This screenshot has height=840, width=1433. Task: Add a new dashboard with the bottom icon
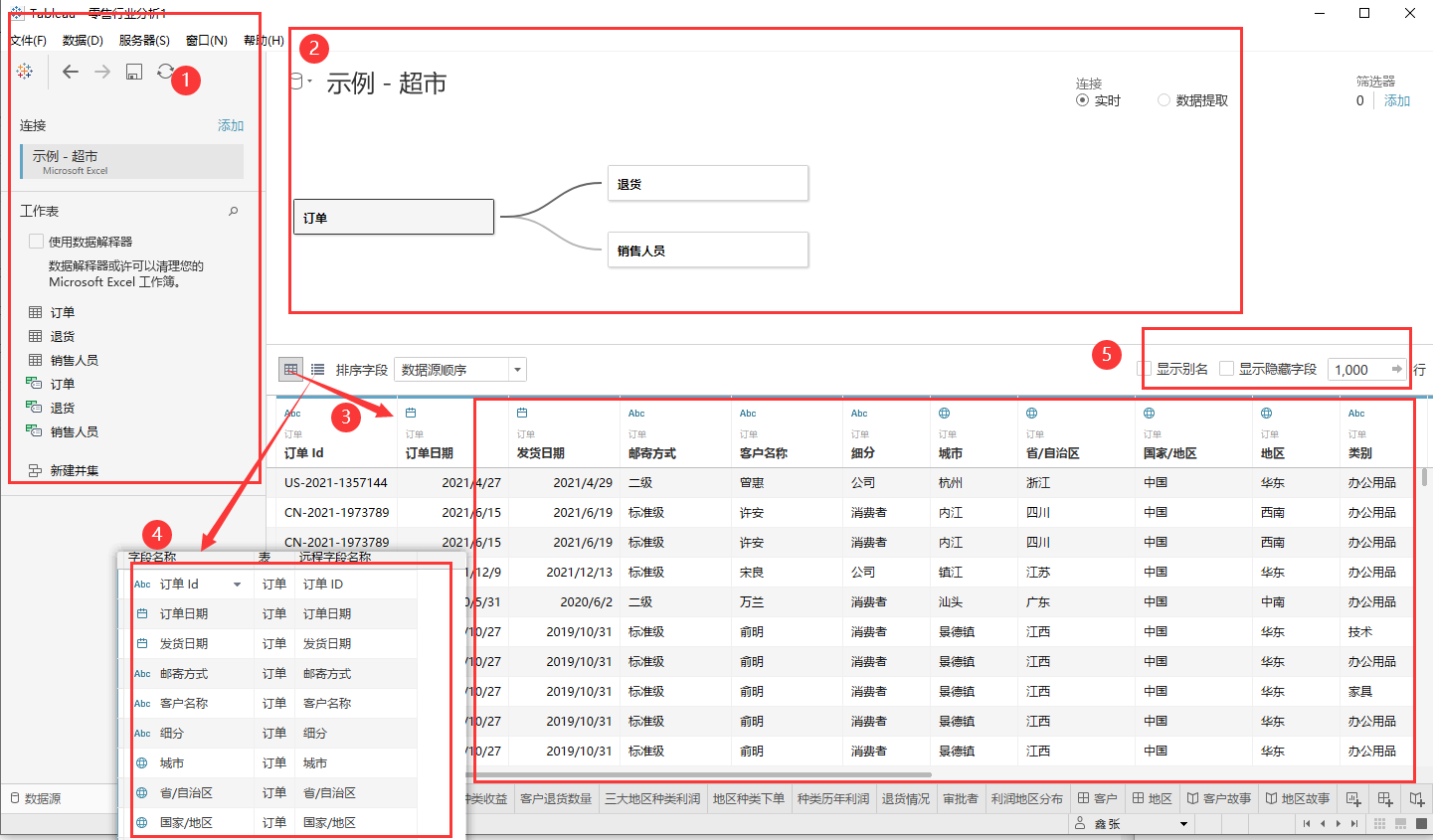1385,798
